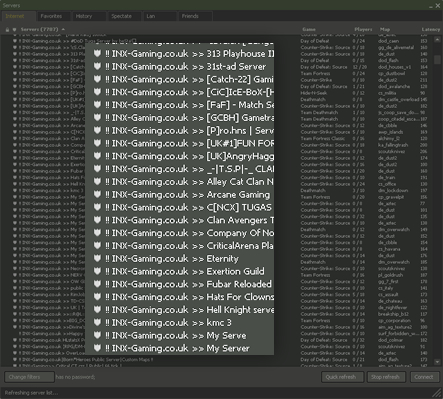Click the Connect button

(424, 377)
